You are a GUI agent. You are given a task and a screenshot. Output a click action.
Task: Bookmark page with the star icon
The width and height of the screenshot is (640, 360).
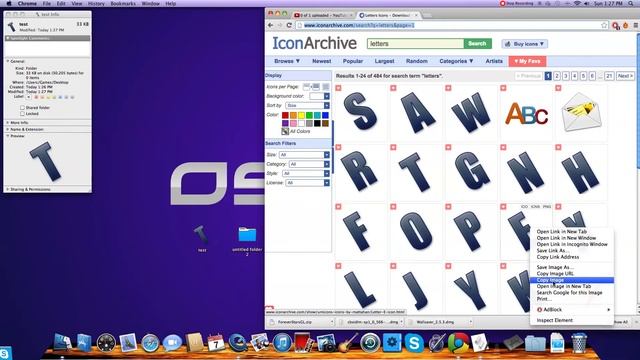pyautogui.click(x=604, y=25)
